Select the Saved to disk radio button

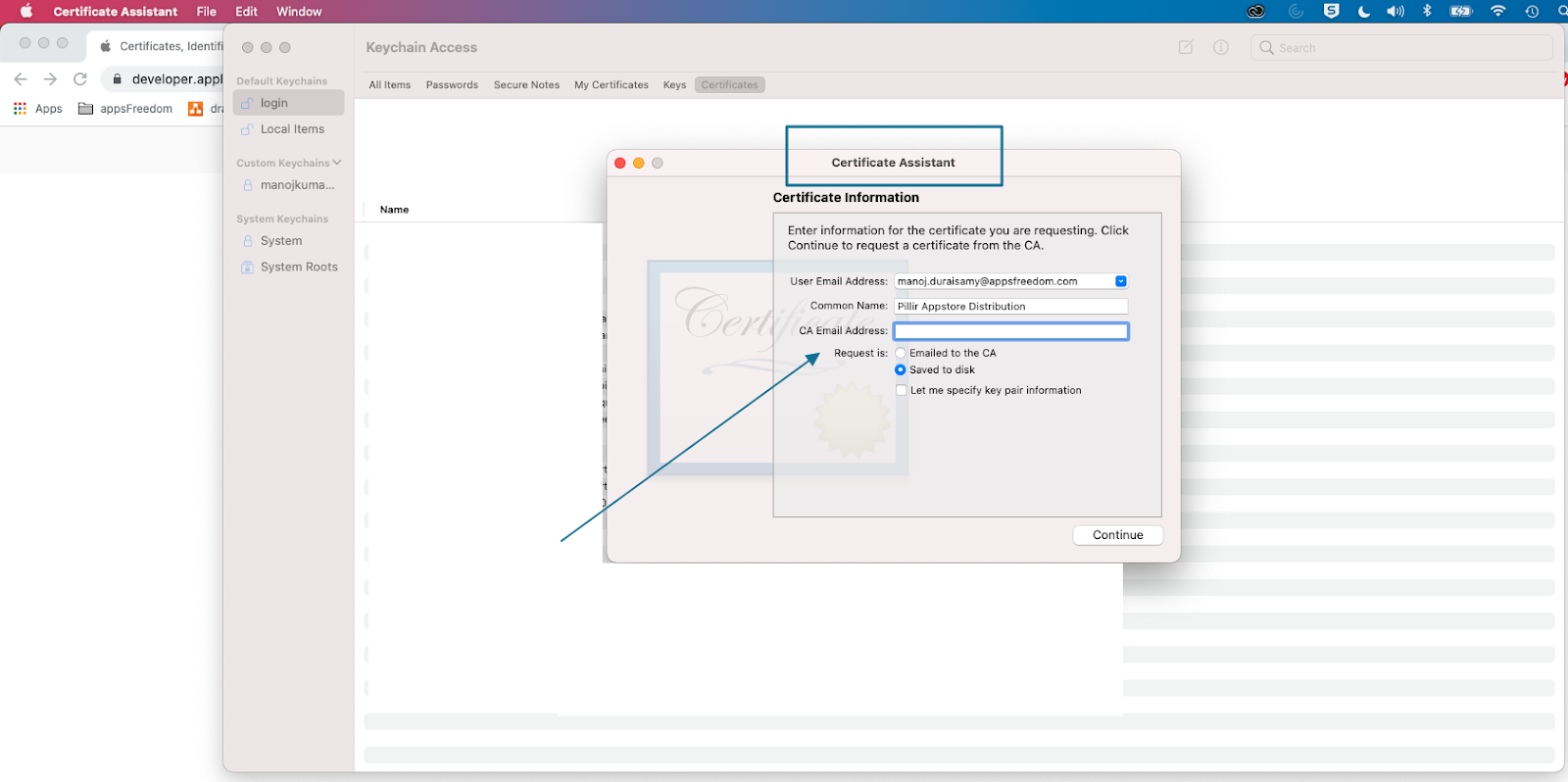(x=901, y=369)
